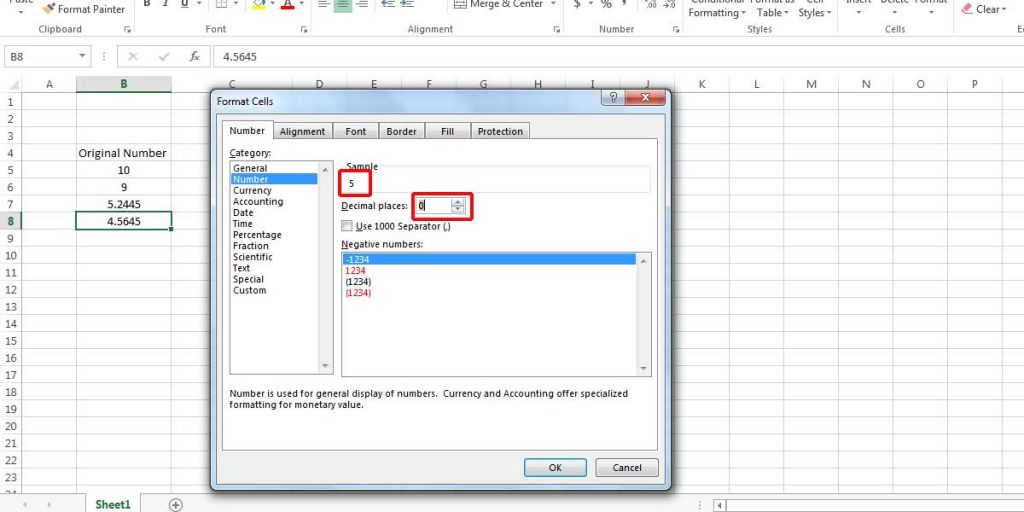The width and height of the screenshot is (1024, 512).
Task: Apply the Percent Style format
Action: (x=606, y=4)
